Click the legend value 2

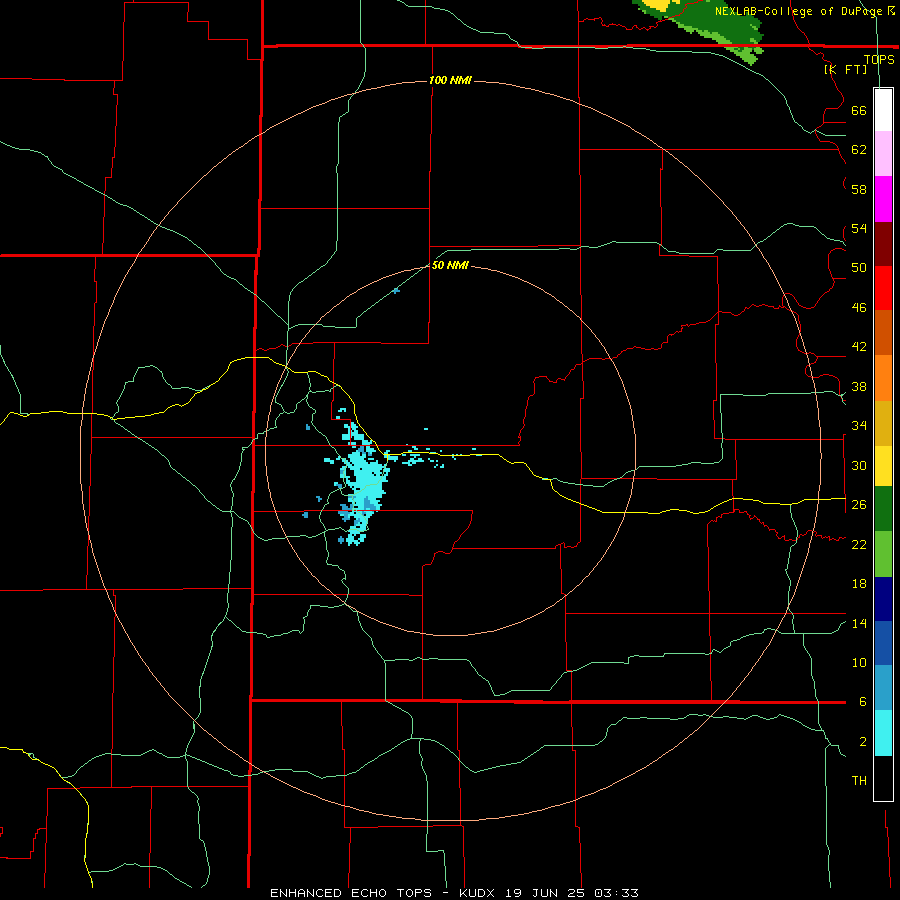863,742
